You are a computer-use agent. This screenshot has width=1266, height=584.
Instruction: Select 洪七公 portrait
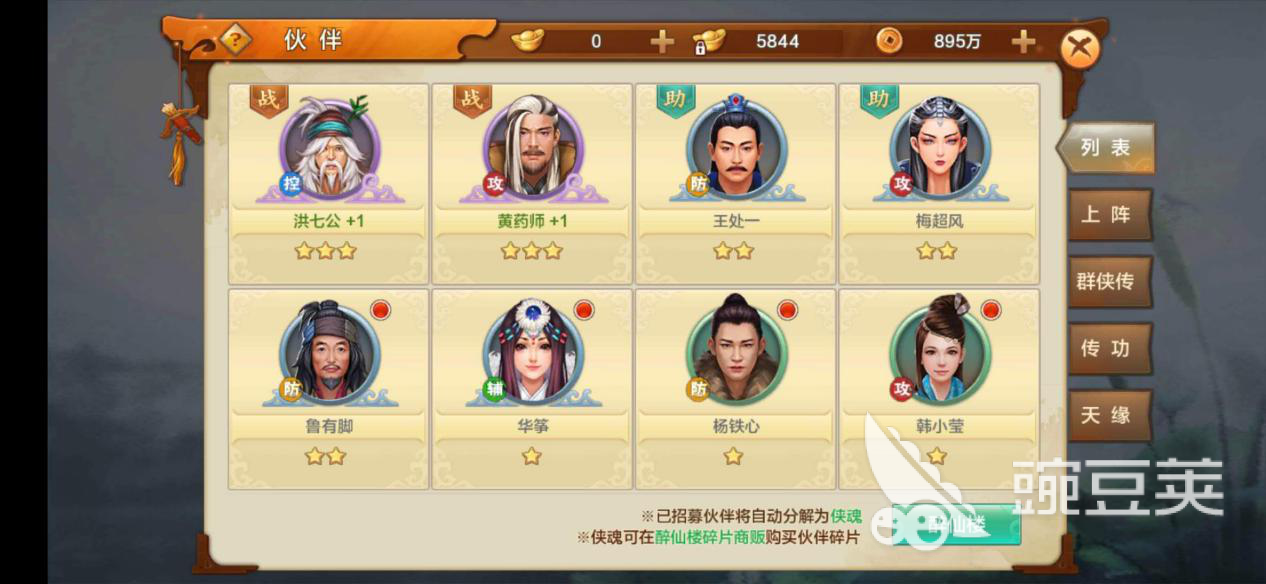(329, 146)
